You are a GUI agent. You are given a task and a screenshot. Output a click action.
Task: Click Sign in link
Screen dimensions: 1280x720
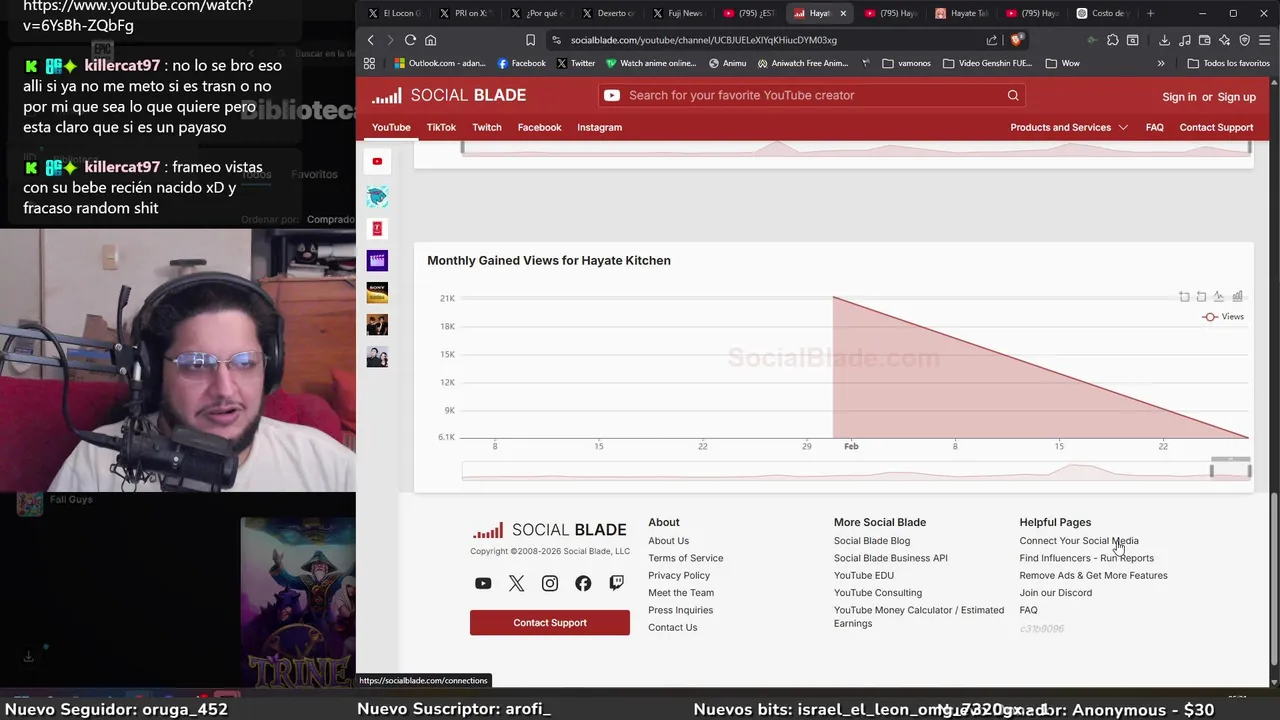tap(1179, 97)
